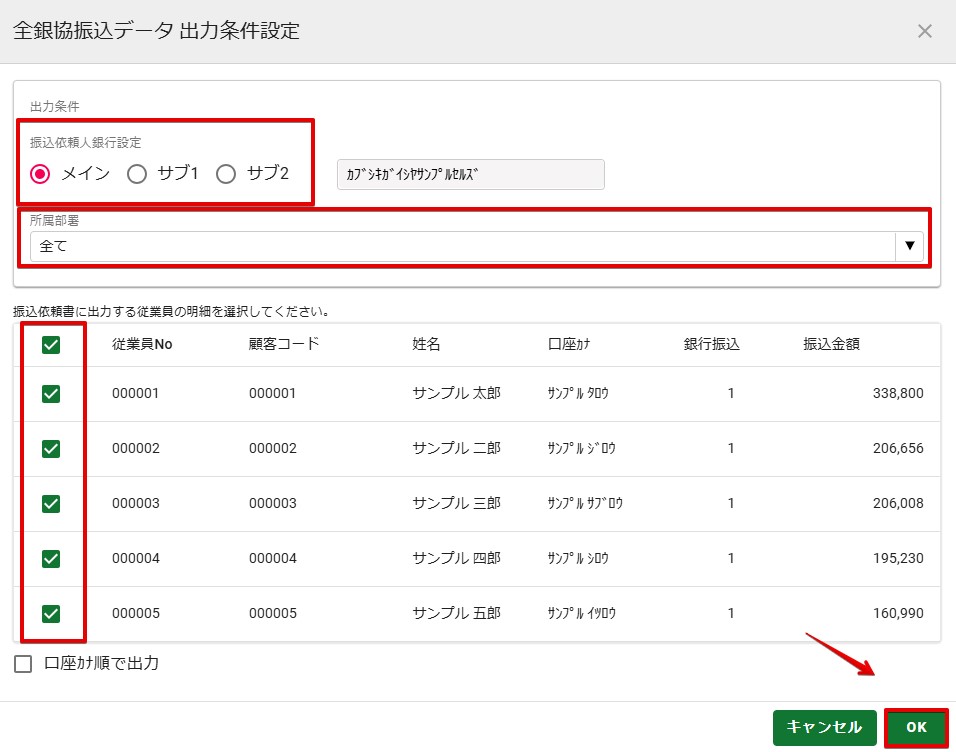Click the kana ｻﾝﾌﾟﾙ ｼﾞﾛｳ

point(582,448)
